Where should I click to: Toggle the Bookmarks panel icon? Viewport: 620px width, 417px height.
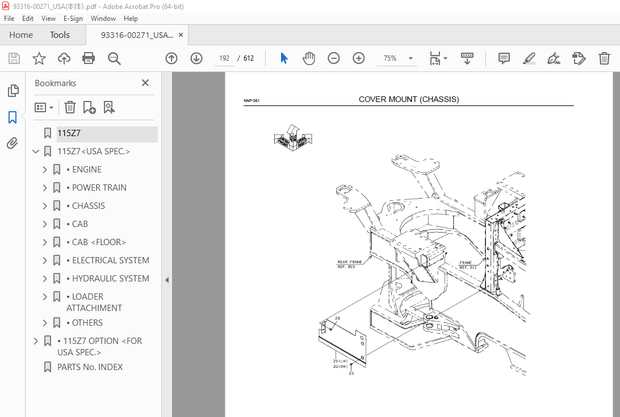(13, 117)
